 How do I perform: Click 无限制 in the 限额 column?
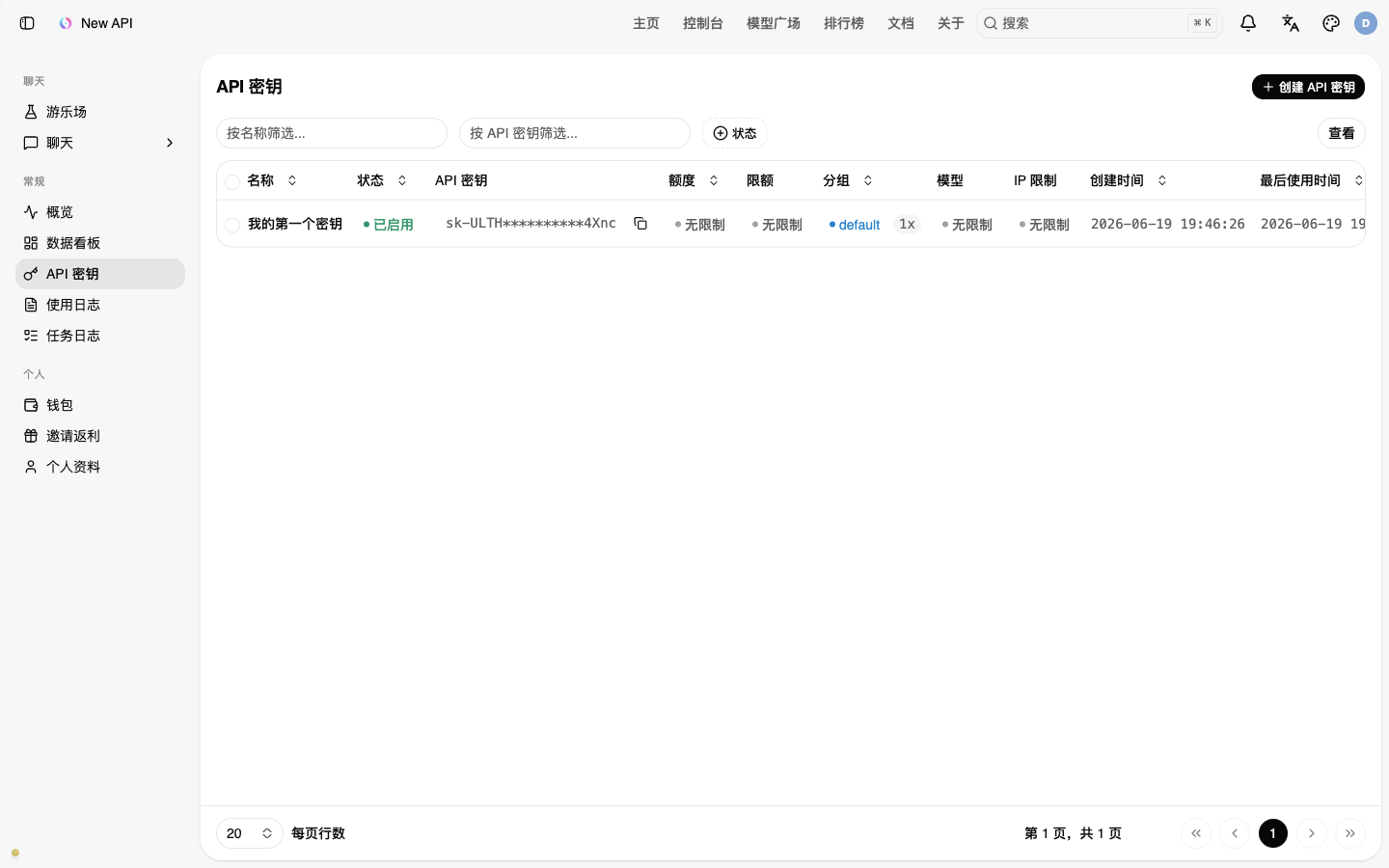[777, 225]
